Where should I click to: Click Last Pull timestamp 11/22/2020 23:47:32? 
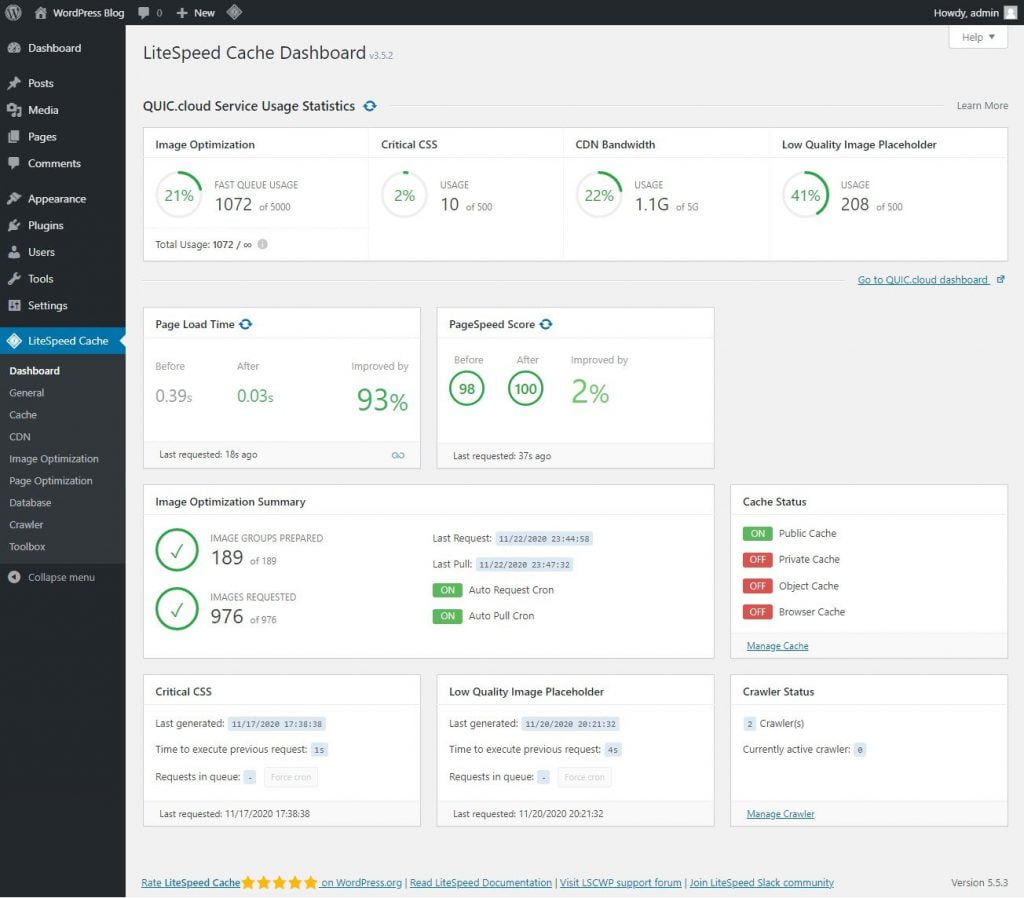tap(524, 565)
